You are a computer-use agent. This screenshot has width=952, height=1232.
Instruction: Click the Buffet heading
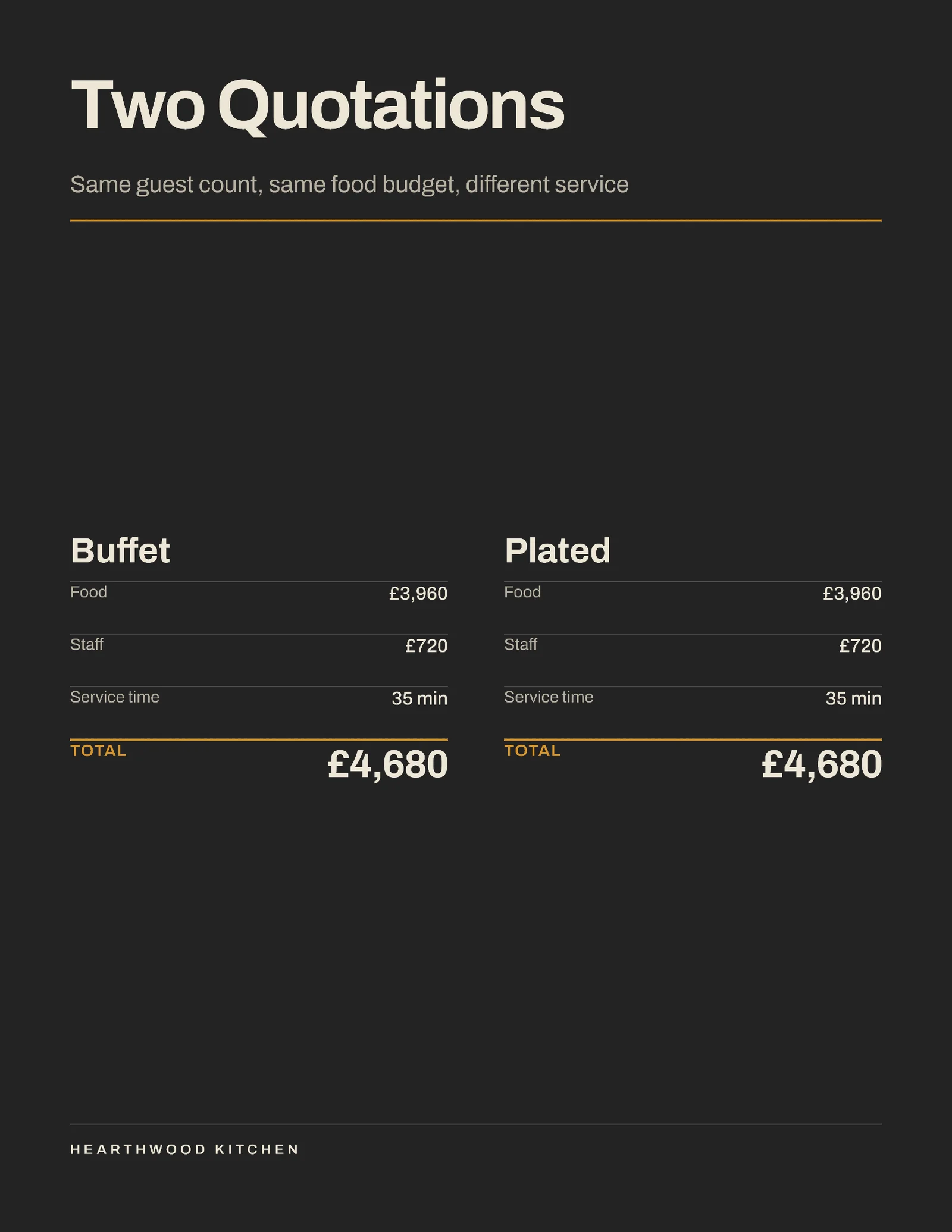120,550
